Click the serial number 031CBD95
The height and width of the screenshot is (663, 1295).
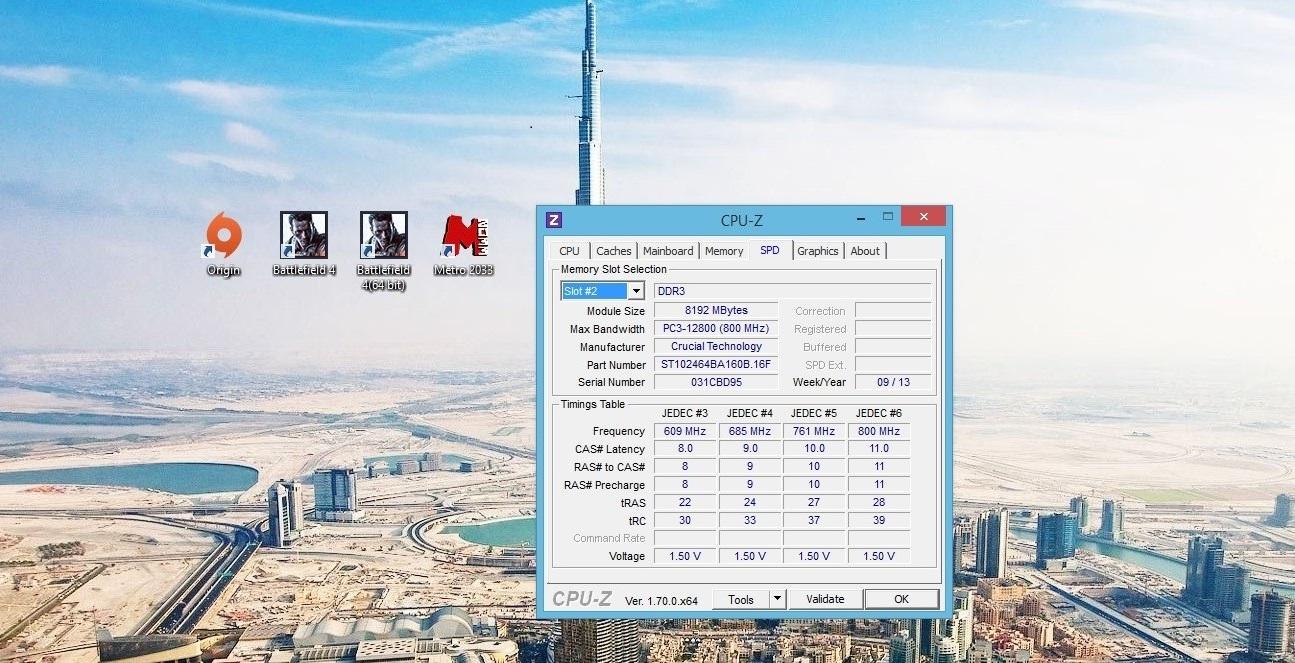[x=716, y=383]
